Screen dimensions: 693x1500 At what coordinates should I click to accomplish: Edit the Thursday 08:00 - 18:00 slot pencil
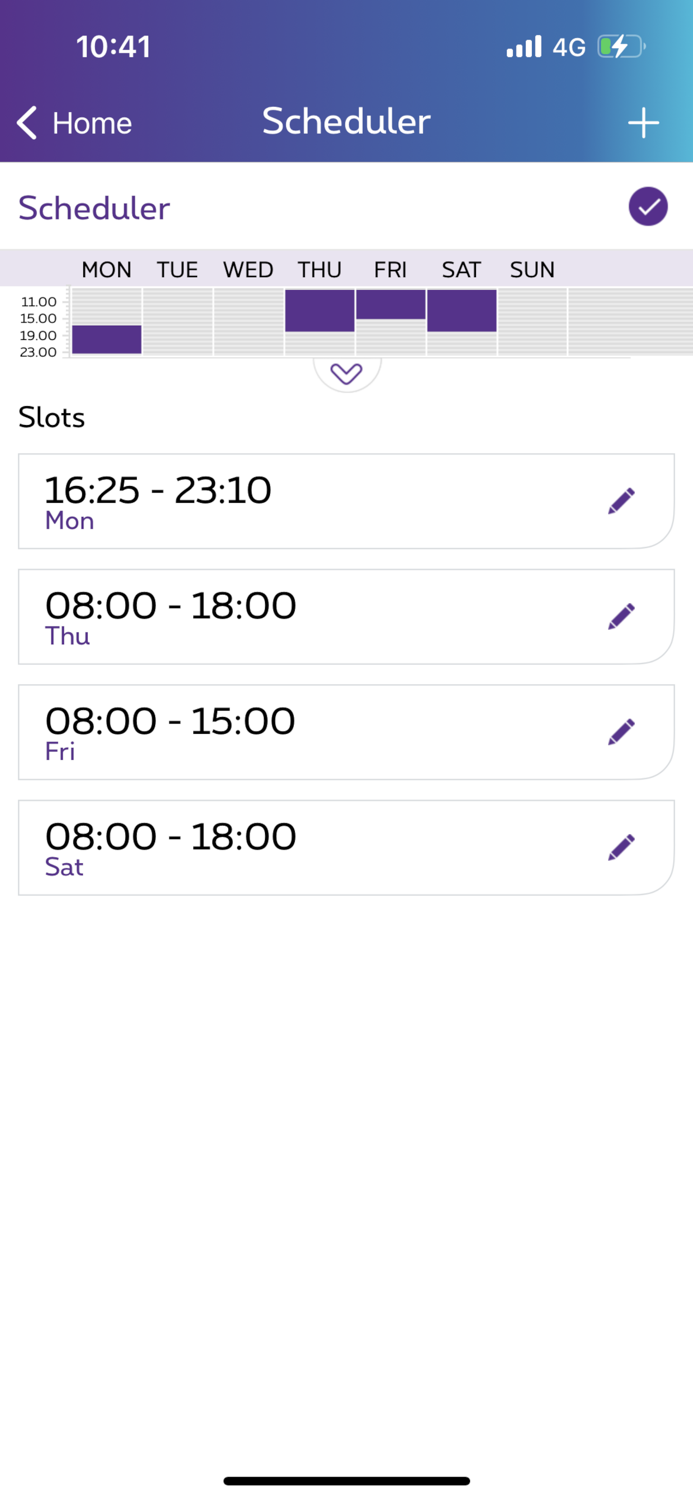point(621,616)
